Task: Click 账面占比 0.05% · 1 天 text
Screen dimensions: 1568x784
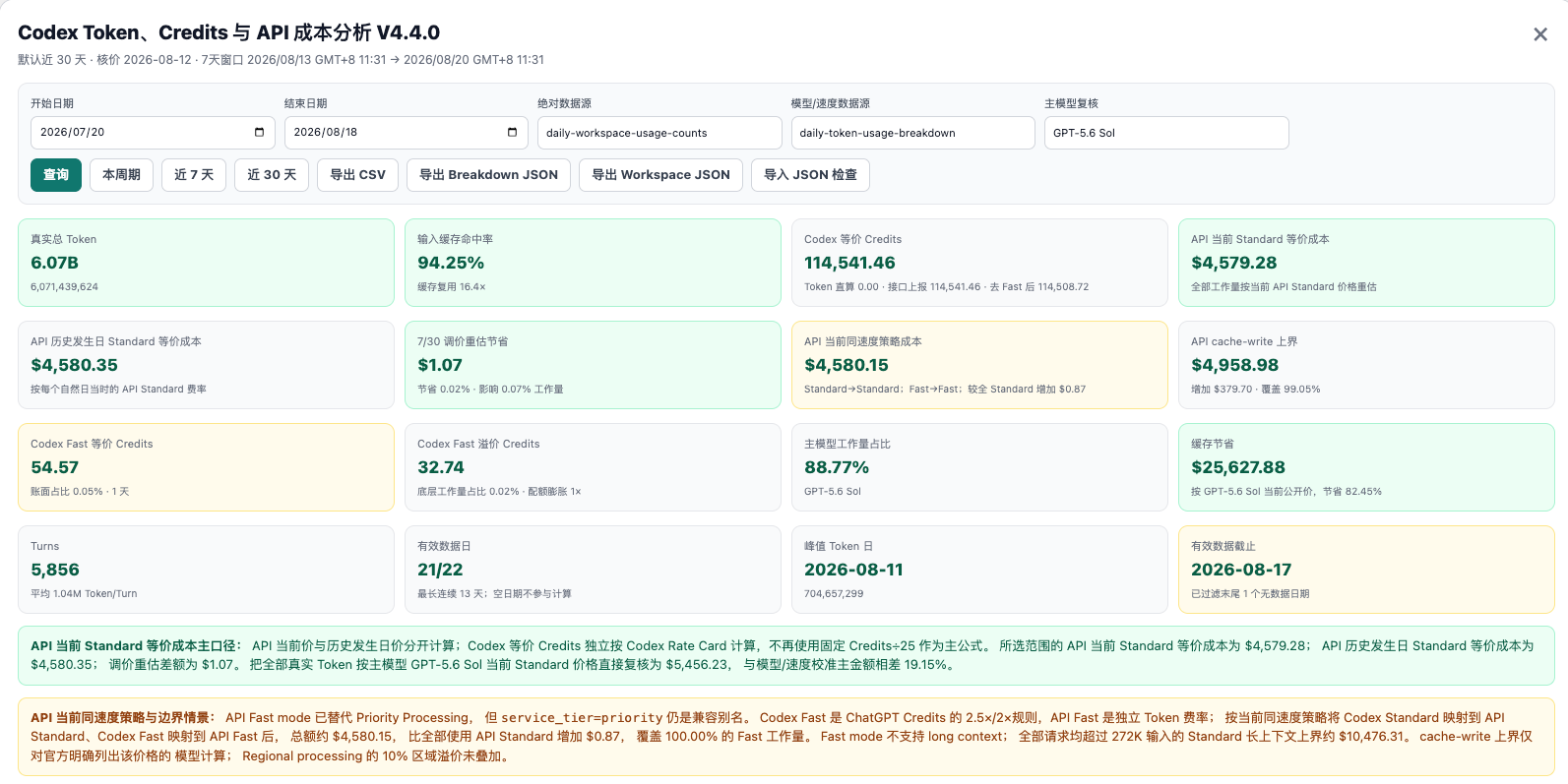Action: coord(80,492)
